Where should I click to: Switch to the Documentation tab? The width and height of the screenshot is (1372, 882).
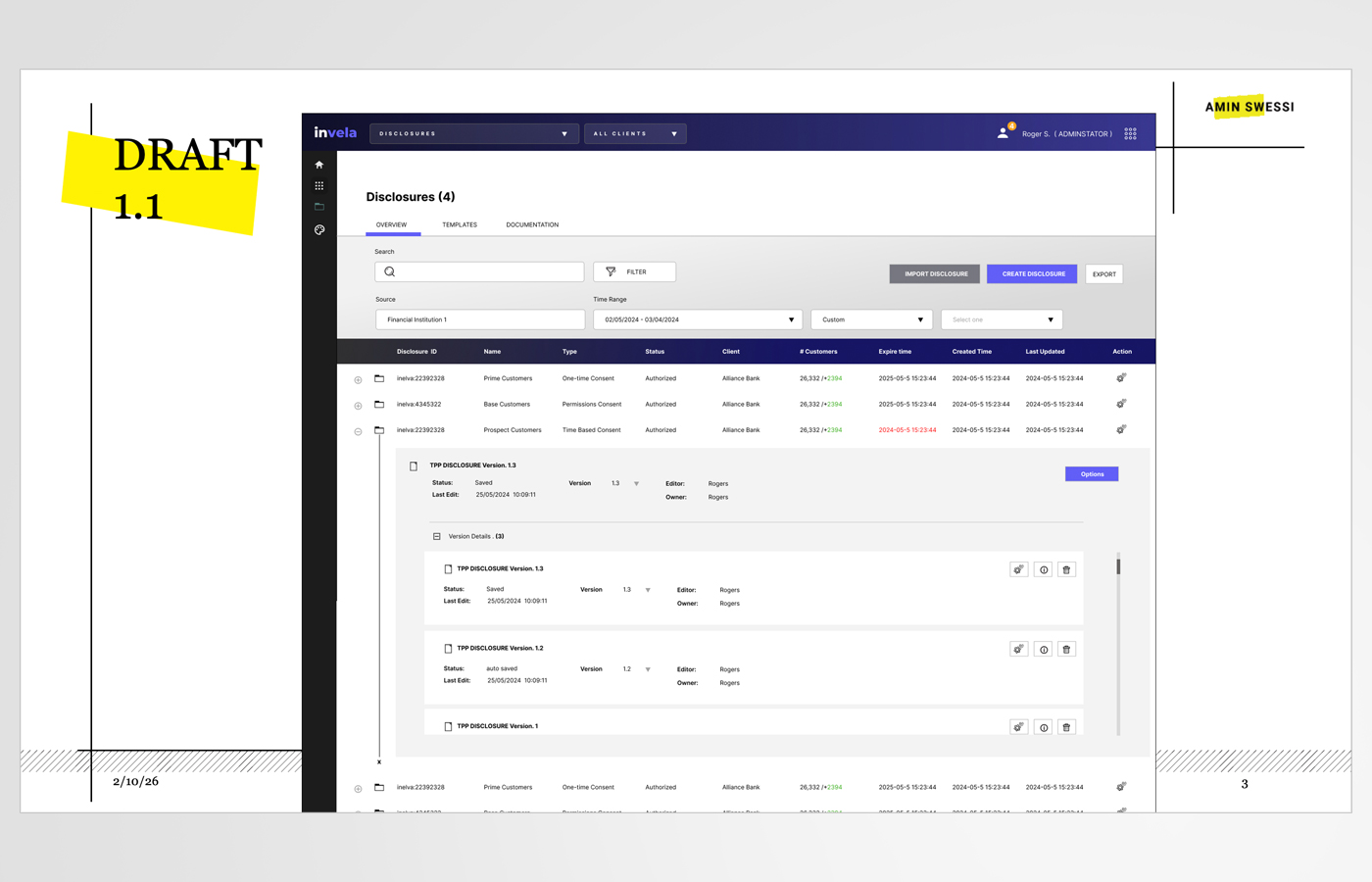[532, 225]
